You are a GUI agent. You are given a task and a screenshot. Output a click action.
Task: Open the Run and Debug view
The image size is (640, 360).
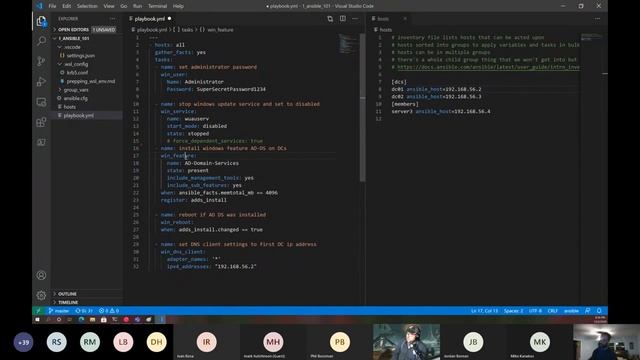41,82
